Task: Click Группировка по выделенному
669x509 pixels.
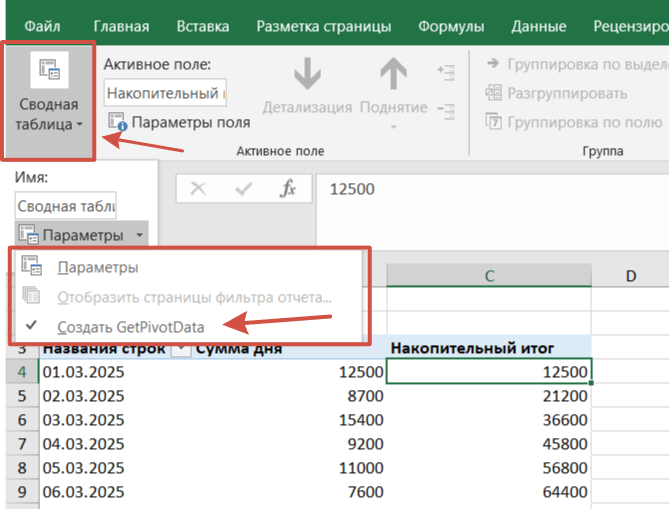Action: [578, 64]
